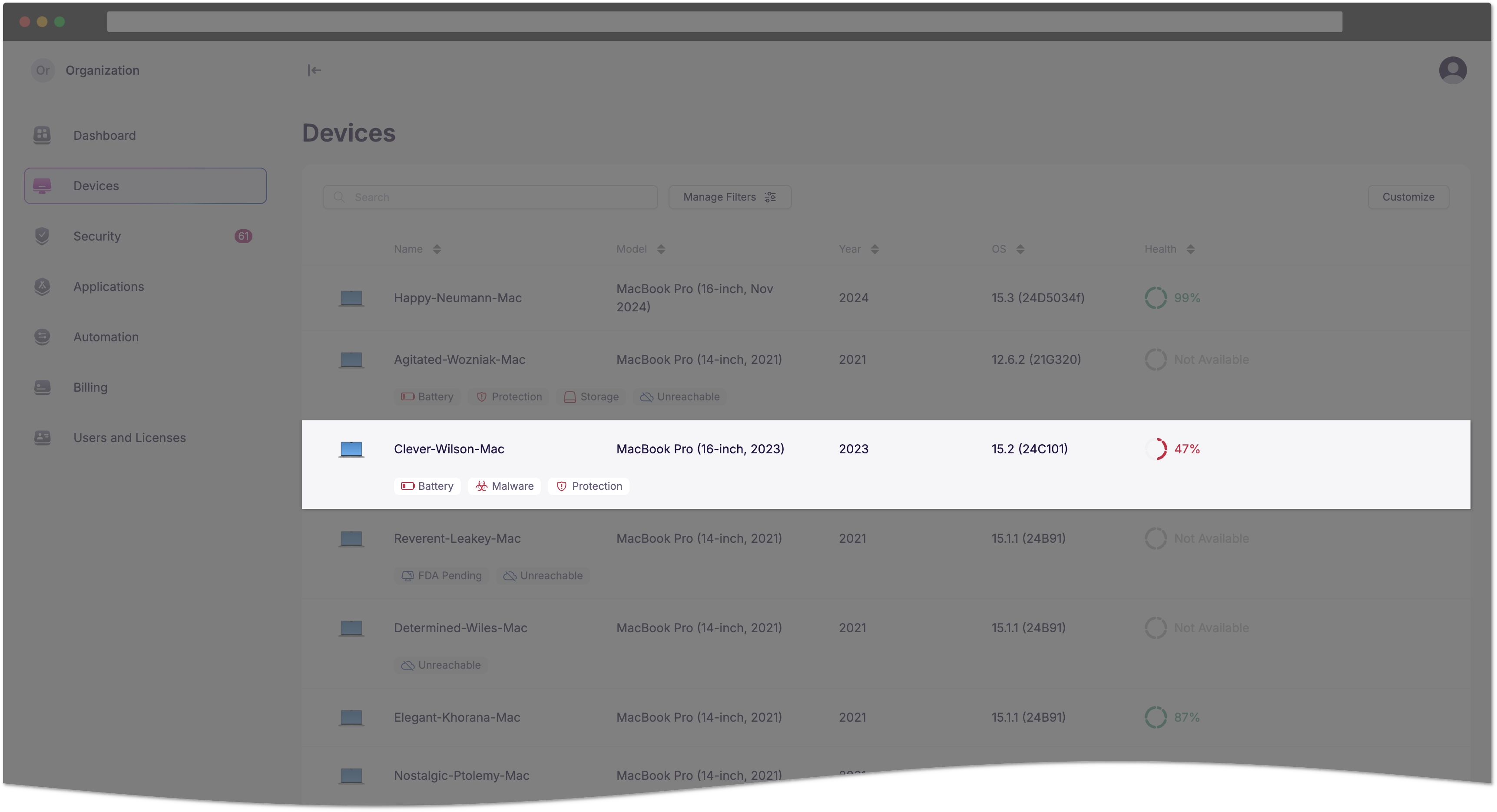Click the Battery warning icon on Agitated-Wozniak-Mac
Viewport: 1497px width, 812px height.
(408, 396)
